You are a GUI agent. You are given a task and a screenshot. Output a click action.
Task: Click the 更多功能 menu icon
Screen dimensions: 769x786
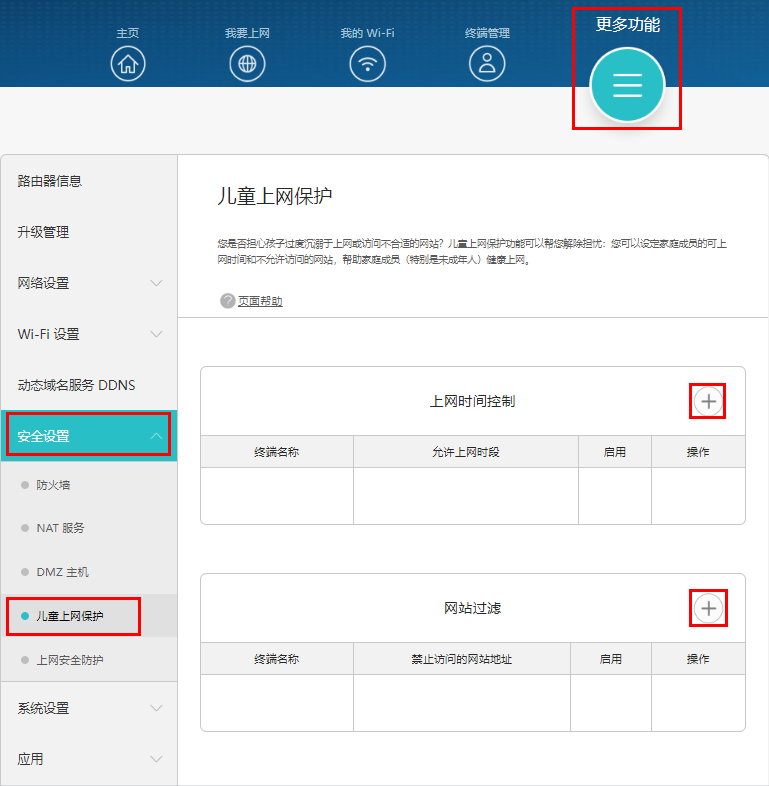click(x=627, y=85)
